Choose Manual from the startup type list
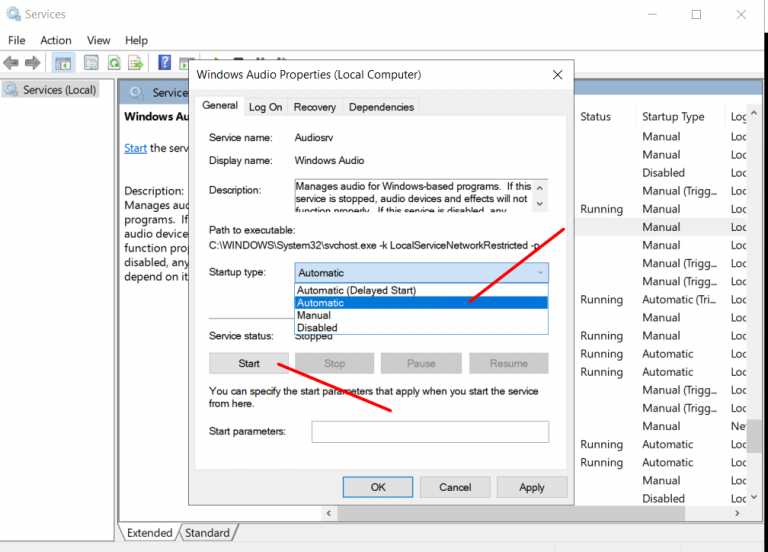Image resolution: width=768 pixels, height=552 pixels. pos(421,315)
